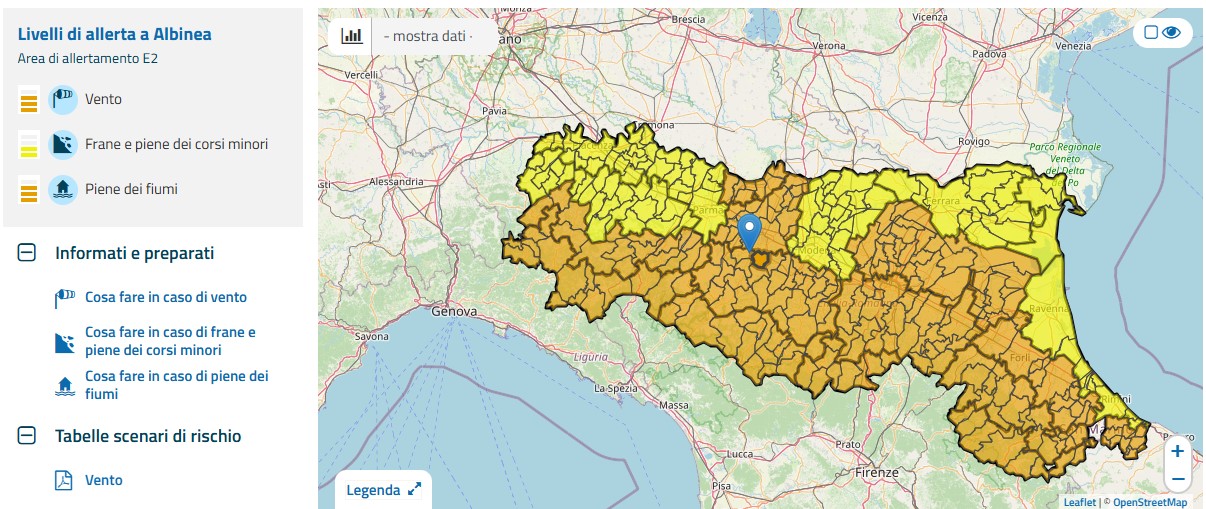Click the PDF icon next to Vento table
The image size is (1206, 509).
(x=64, y=480)
